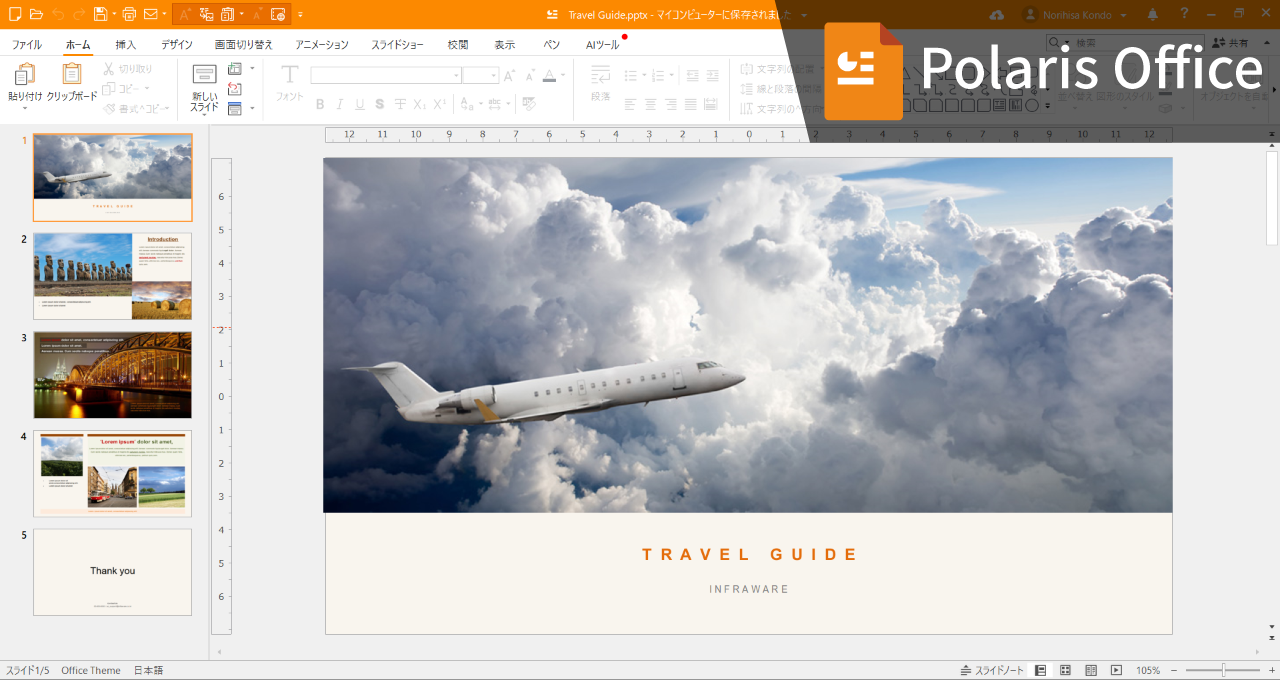
Task: Click the zoom slider handle
Action: (1223, 670)
